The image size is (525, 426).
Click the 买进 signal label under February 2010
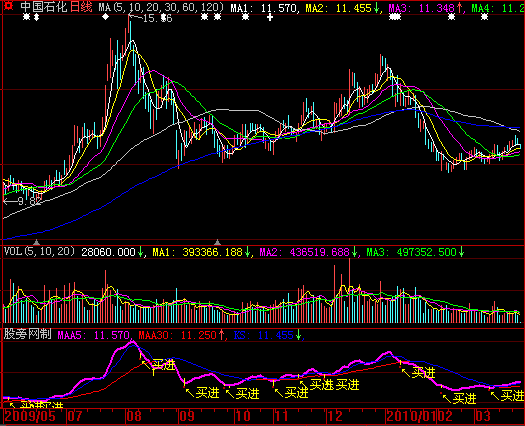(x=465, y=399)
